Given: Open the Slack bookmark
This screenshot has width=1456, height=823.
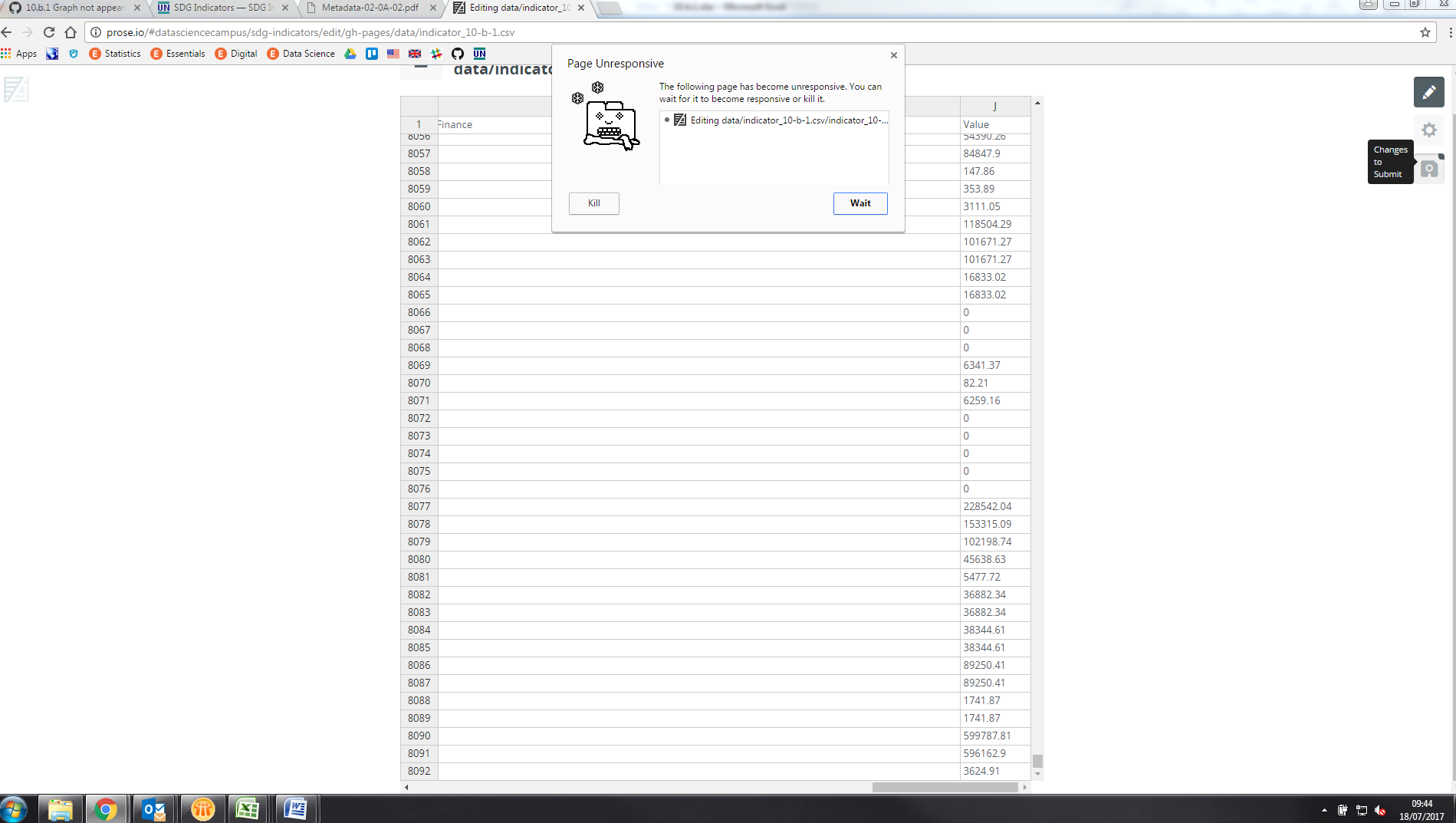Looking at the screenshot, I should [435, 54].
